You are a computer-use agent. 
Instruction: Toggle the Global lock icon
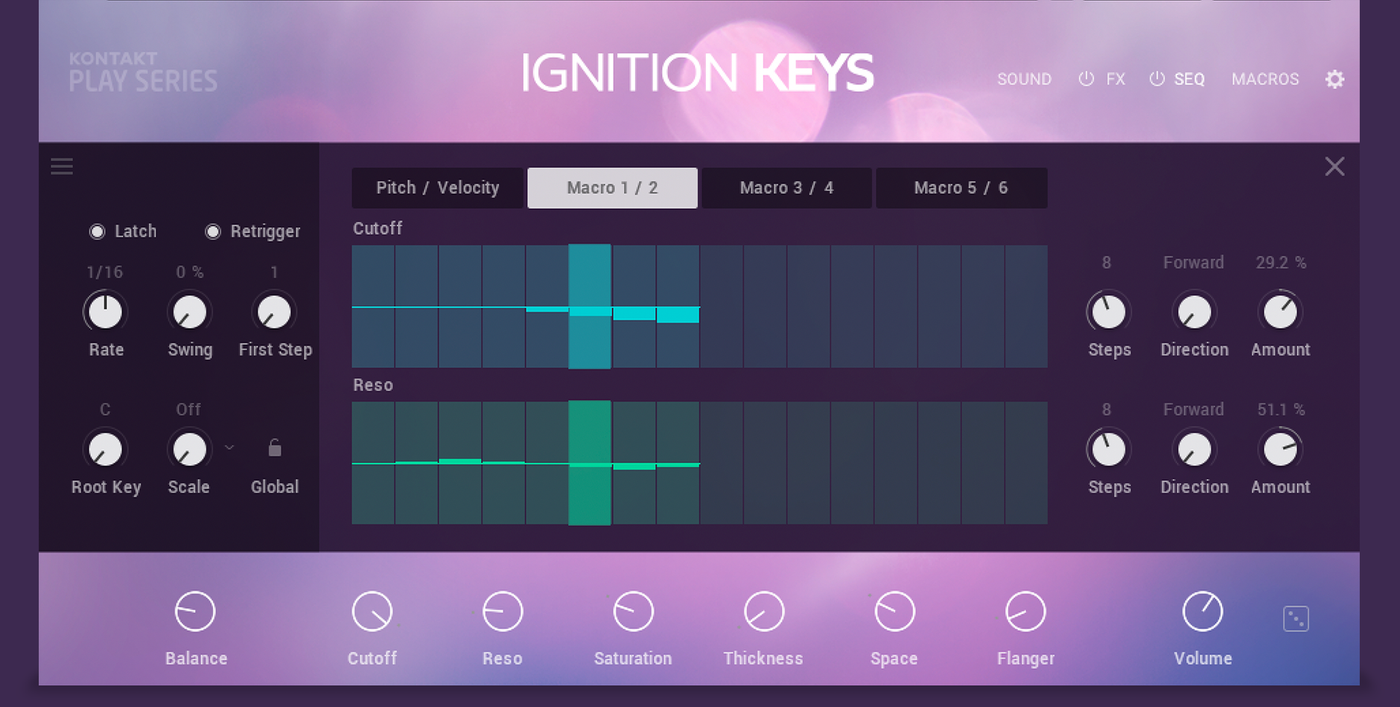[x=275, y=448]
